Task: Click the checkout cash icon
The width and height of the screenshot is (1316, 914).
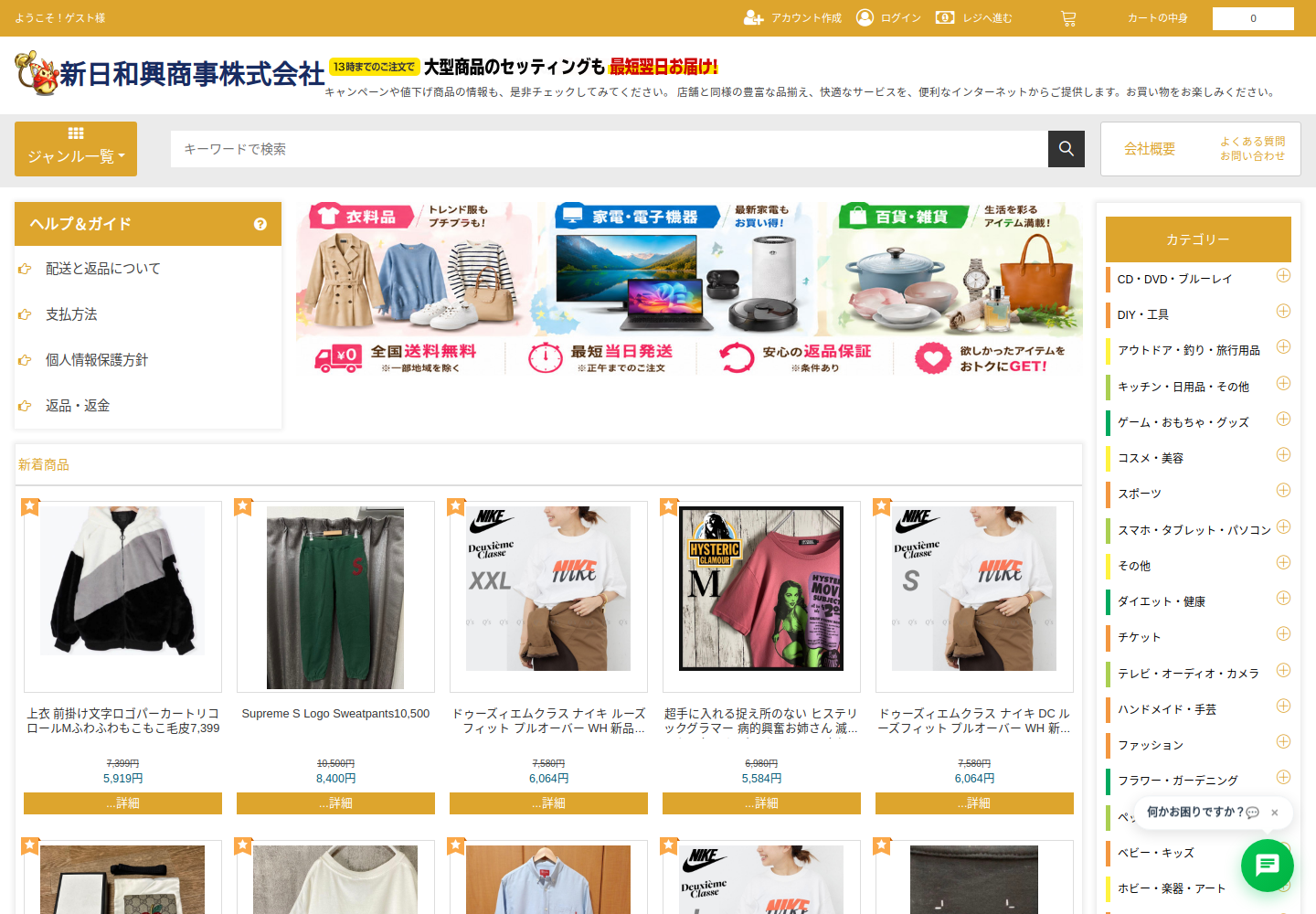Action: (945, 17)
